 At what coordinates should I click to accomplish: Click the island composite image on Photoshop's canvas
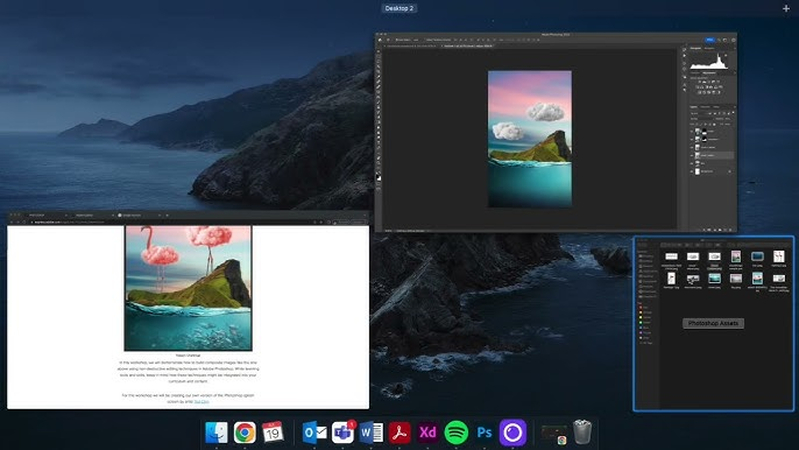530,139
